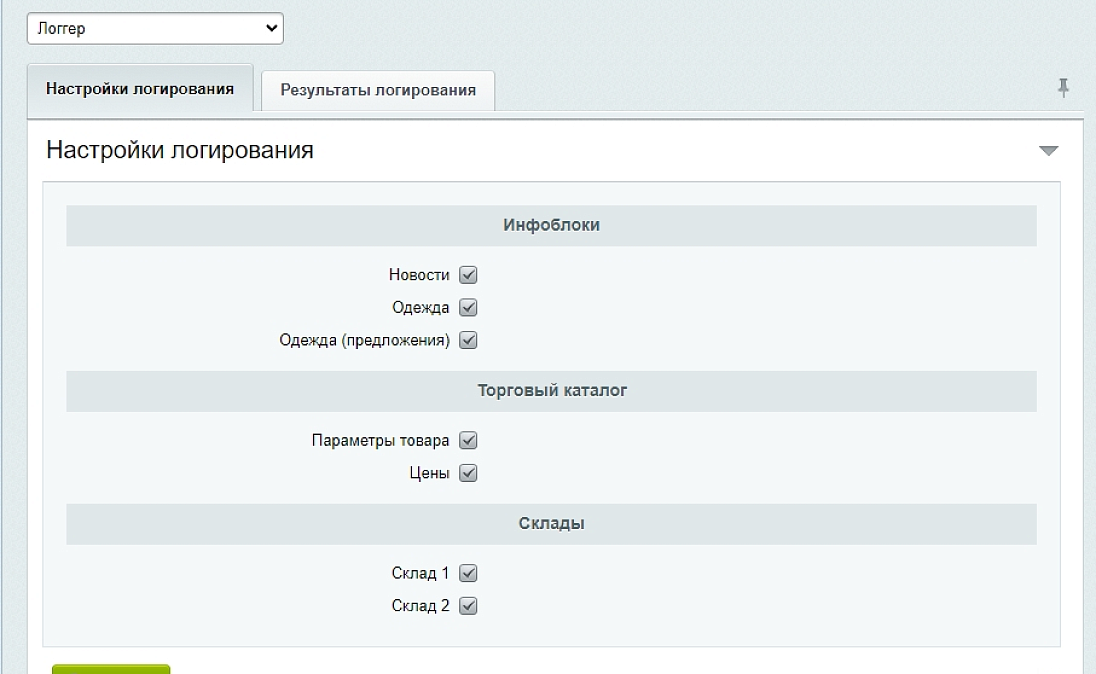Uncheck the Новости checkbox

pos(468,275)
